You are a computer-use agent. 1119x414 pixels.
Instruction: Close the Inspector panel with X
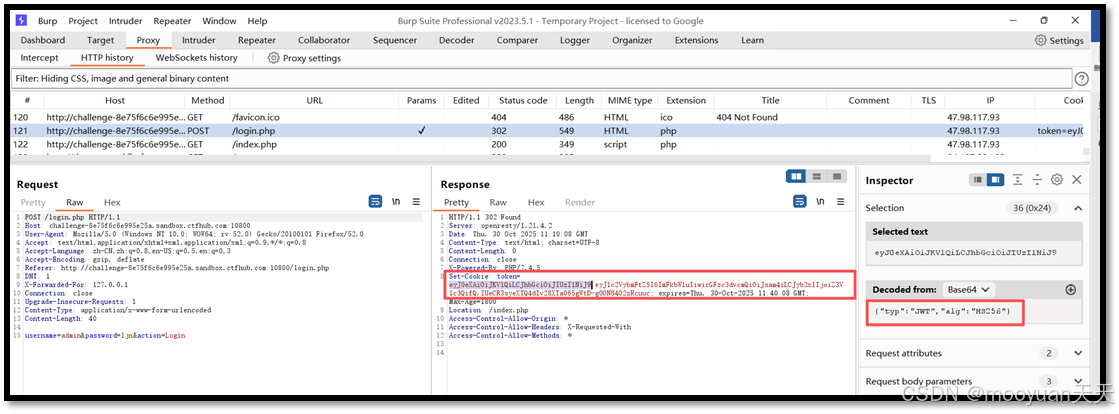pos(1077,181)
